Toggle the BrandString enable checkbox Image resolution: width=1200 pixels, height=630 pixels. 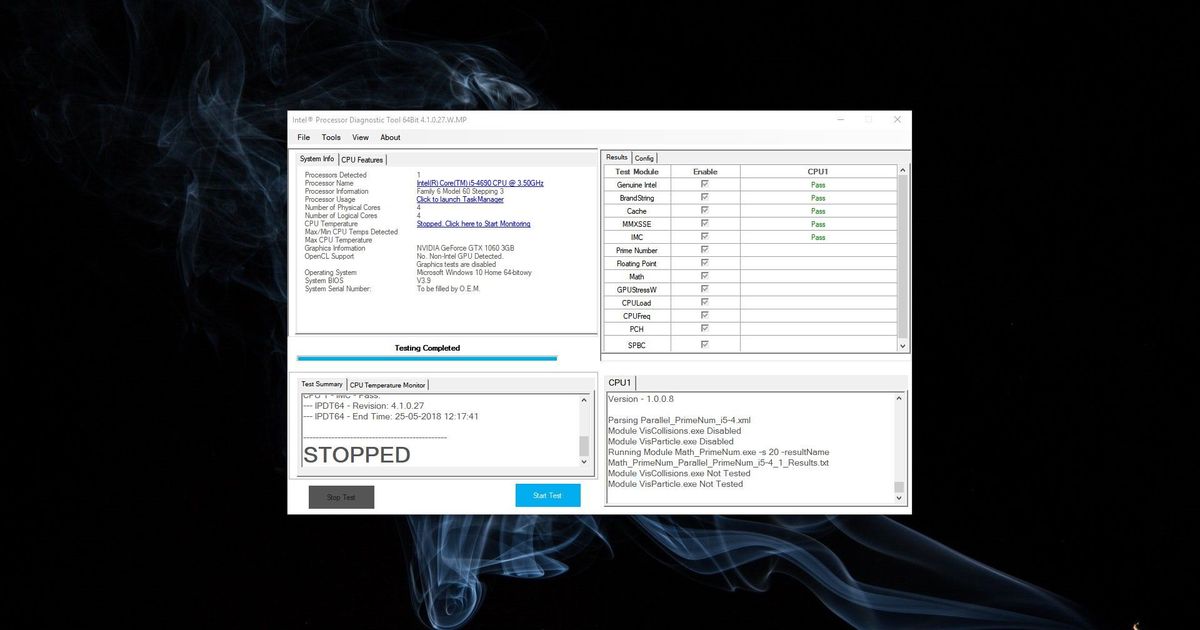[705, 198]
